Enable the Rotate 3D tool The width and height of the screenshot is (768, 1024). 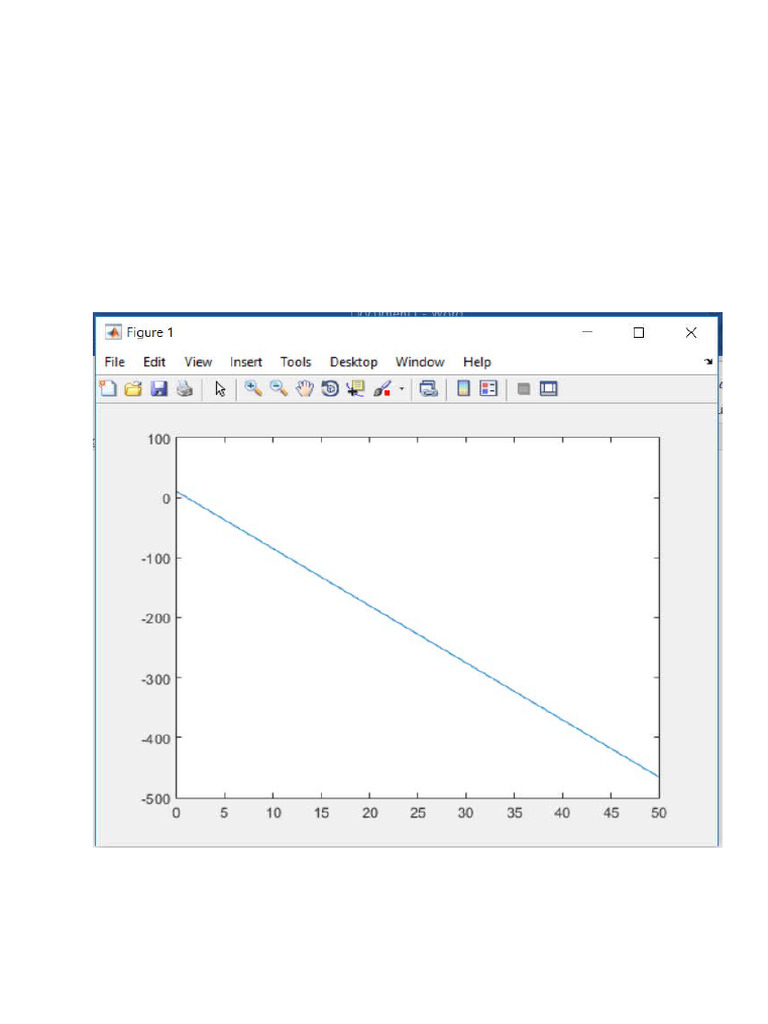tap(330, 389)
